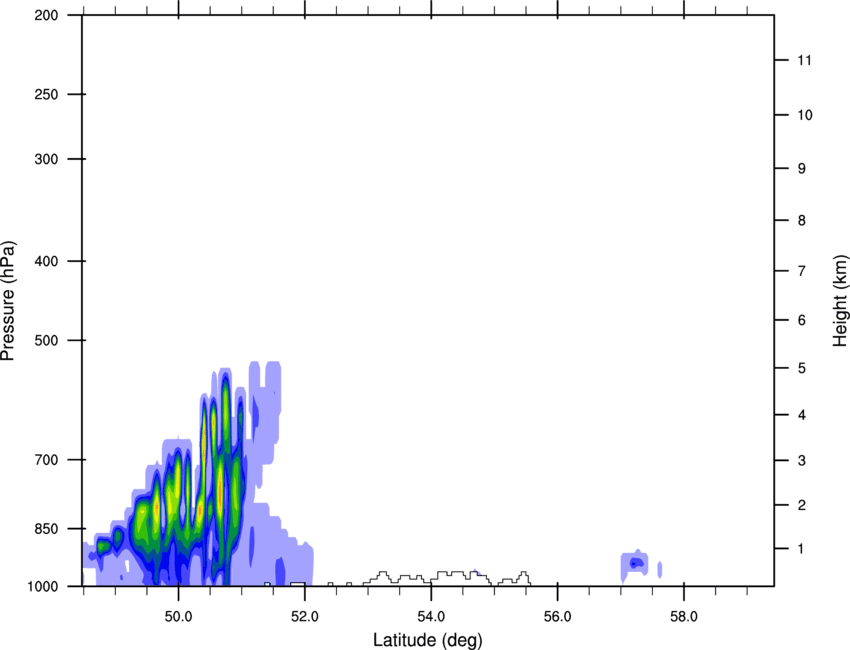Click the 'Height (km)' axis title
850x650 pixels.
click(840, 300)
